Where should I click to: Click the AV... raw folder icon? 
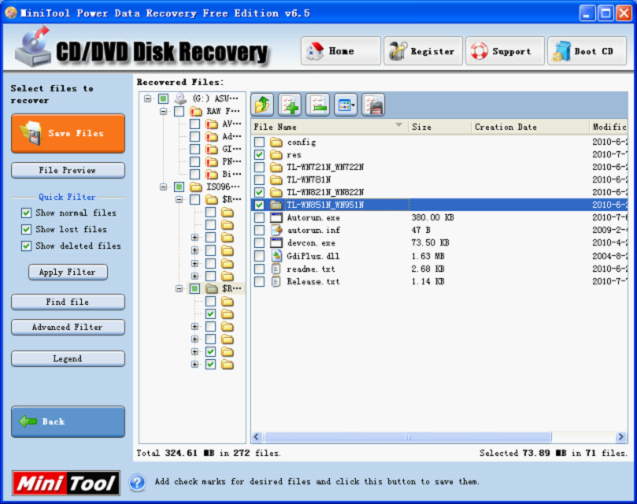(x=211, y=124)
